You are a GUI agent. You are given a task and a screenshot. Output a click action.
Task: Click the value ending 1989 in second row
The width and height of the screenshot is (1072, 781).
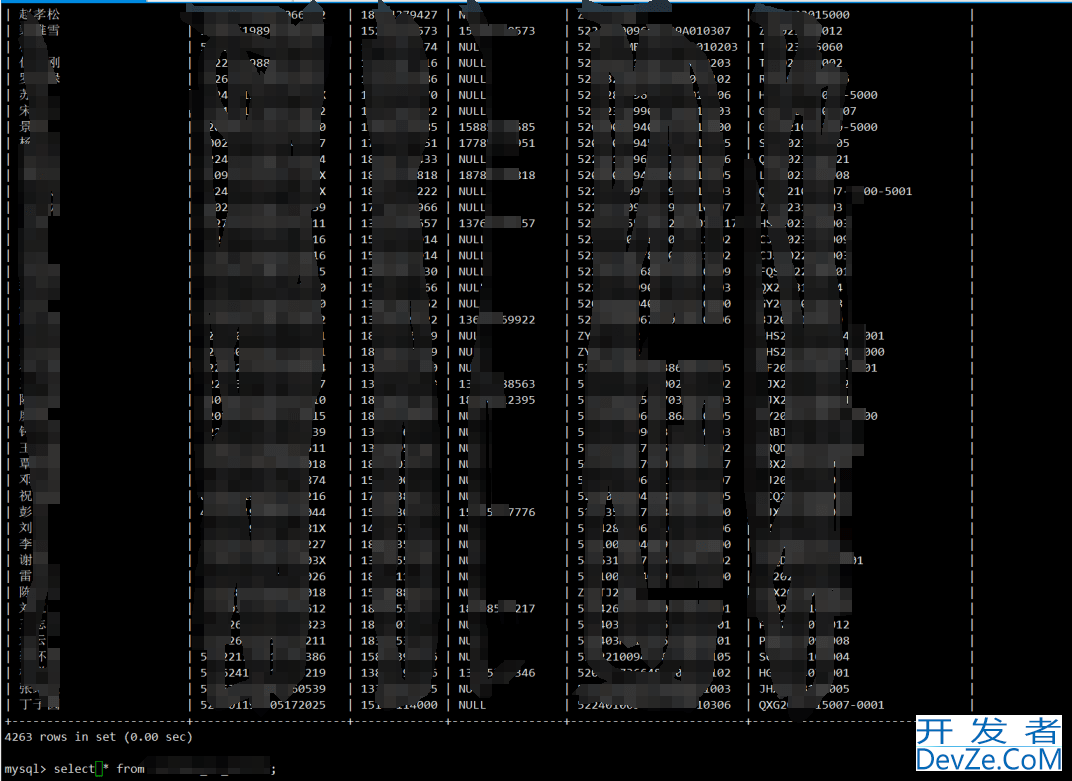pos(235,31)
